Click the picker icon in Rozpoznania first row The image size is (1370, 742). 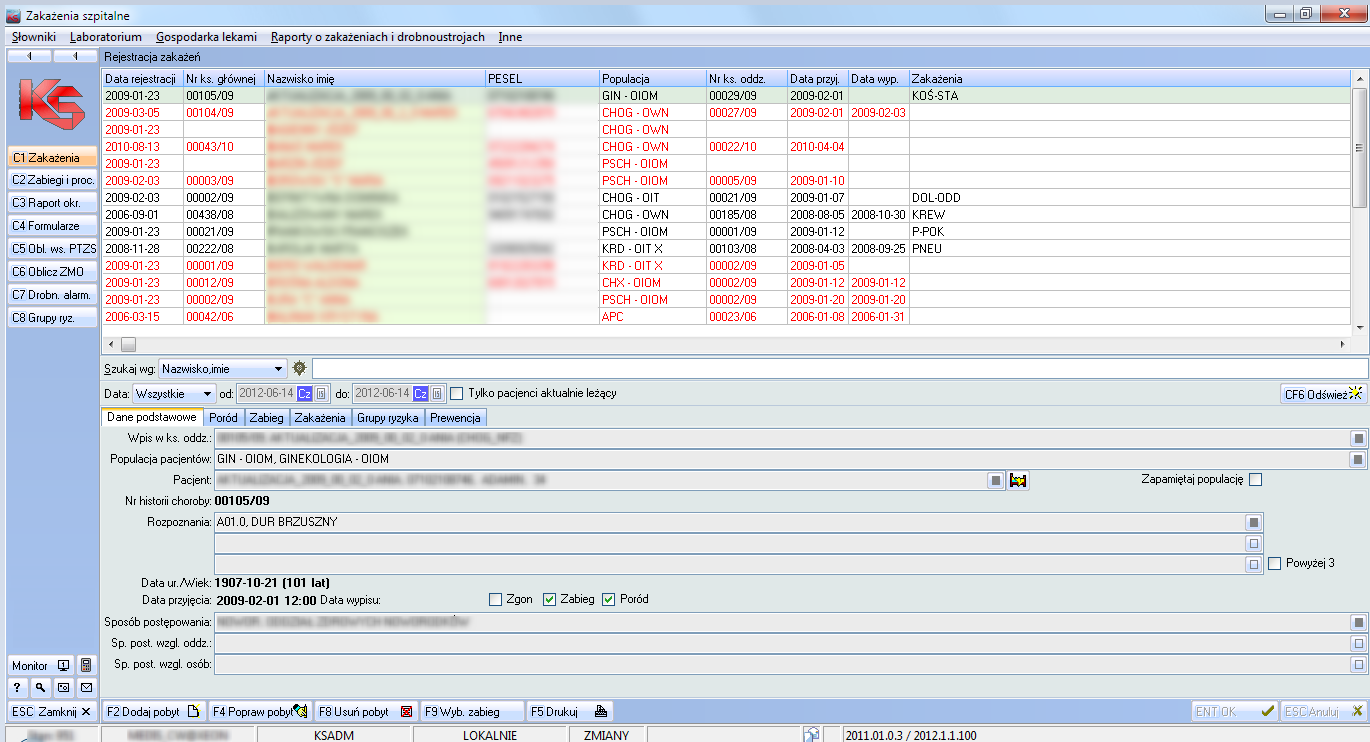point(1252,522)
